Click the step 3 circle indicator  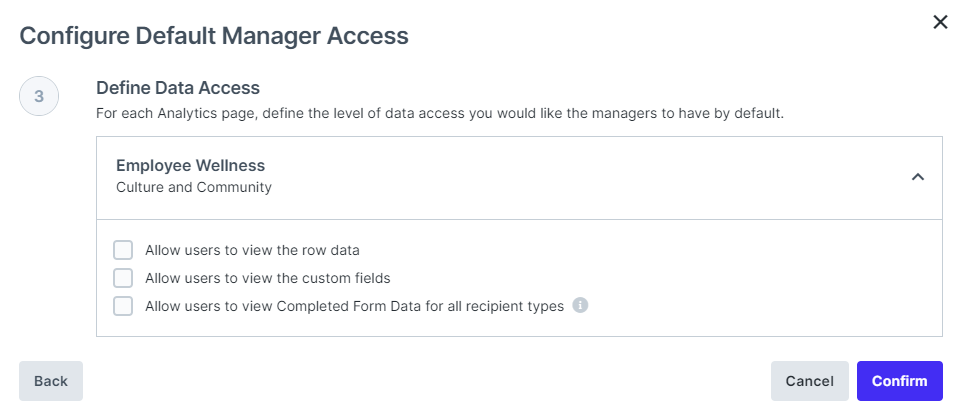tap(39, 96)
